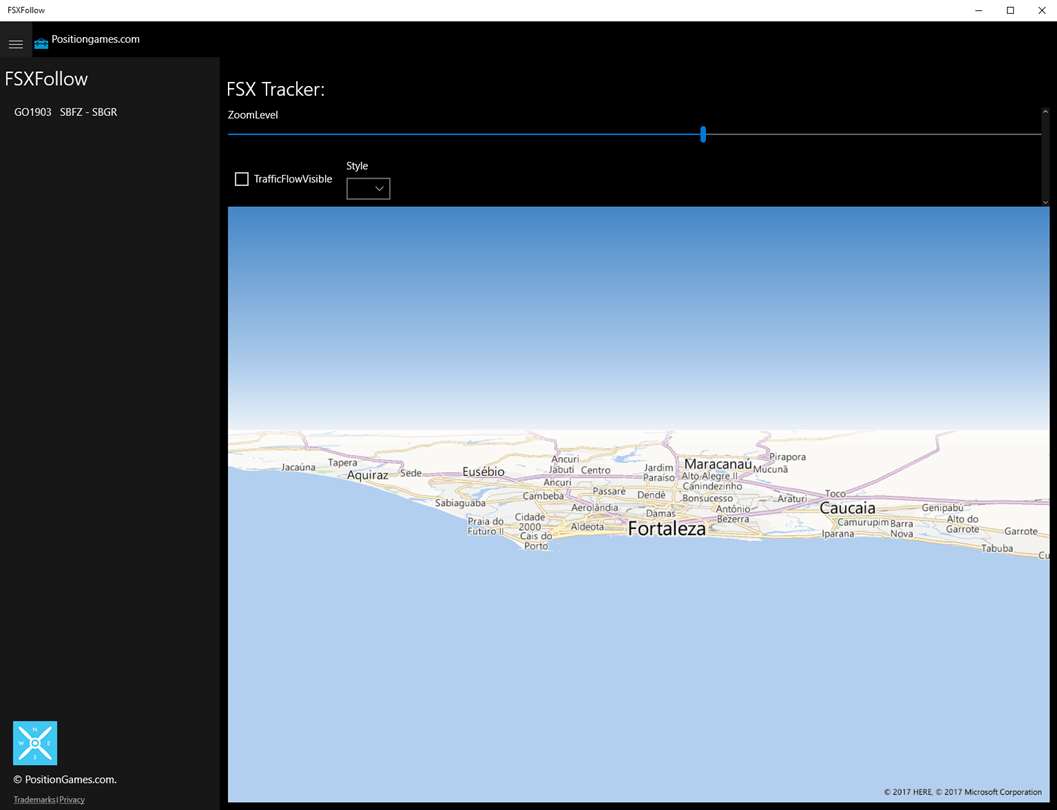Image resolution: width=1057 pixels, height=810 pixels.
Task: Click the Eusébio label on the map
Action: pyautogui.click(x=483, y=472)
